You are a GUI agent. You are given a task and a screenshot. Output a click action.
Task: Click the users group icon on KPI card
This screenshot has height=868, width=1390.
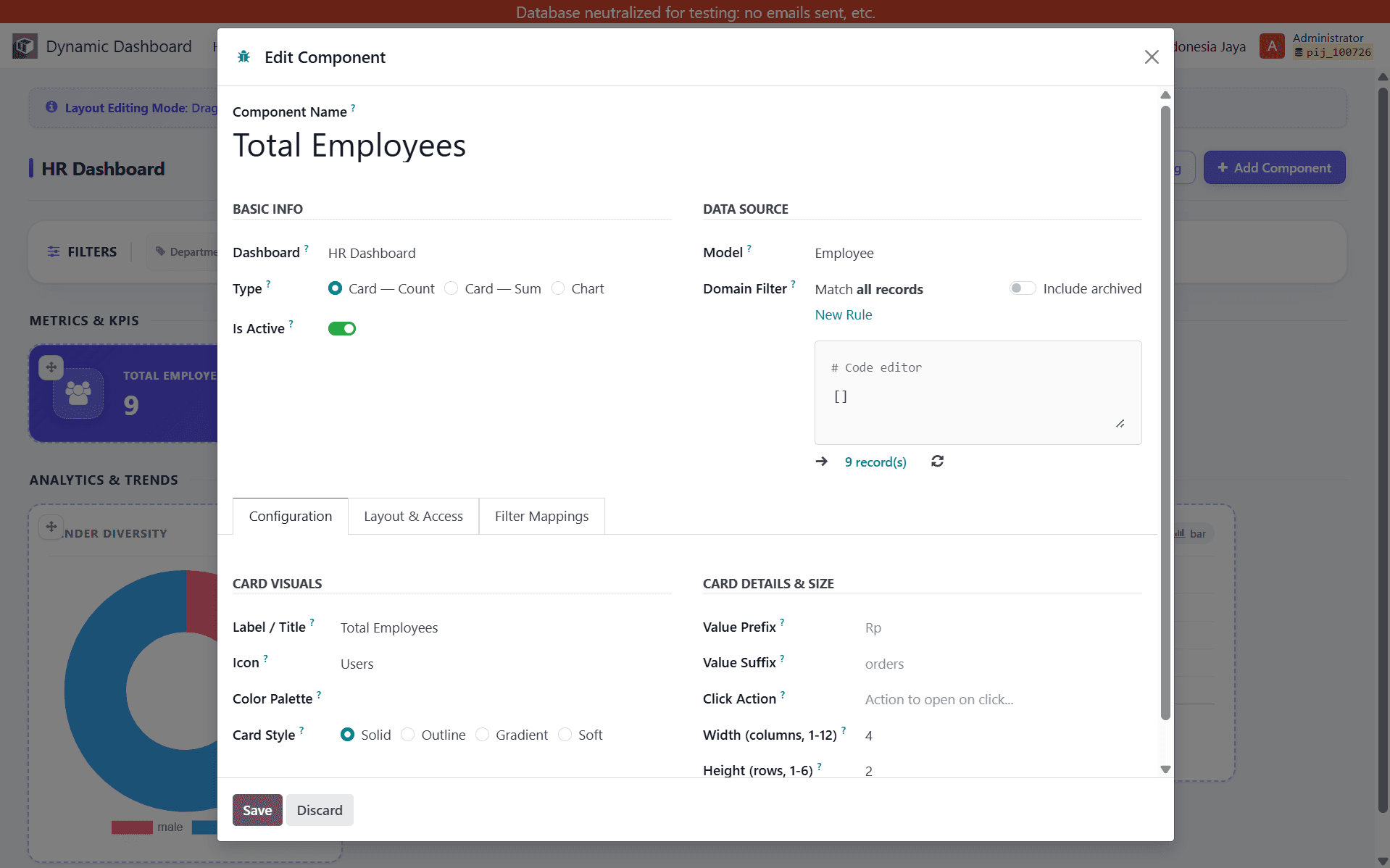pyautogui.click(x=78, y=393)
